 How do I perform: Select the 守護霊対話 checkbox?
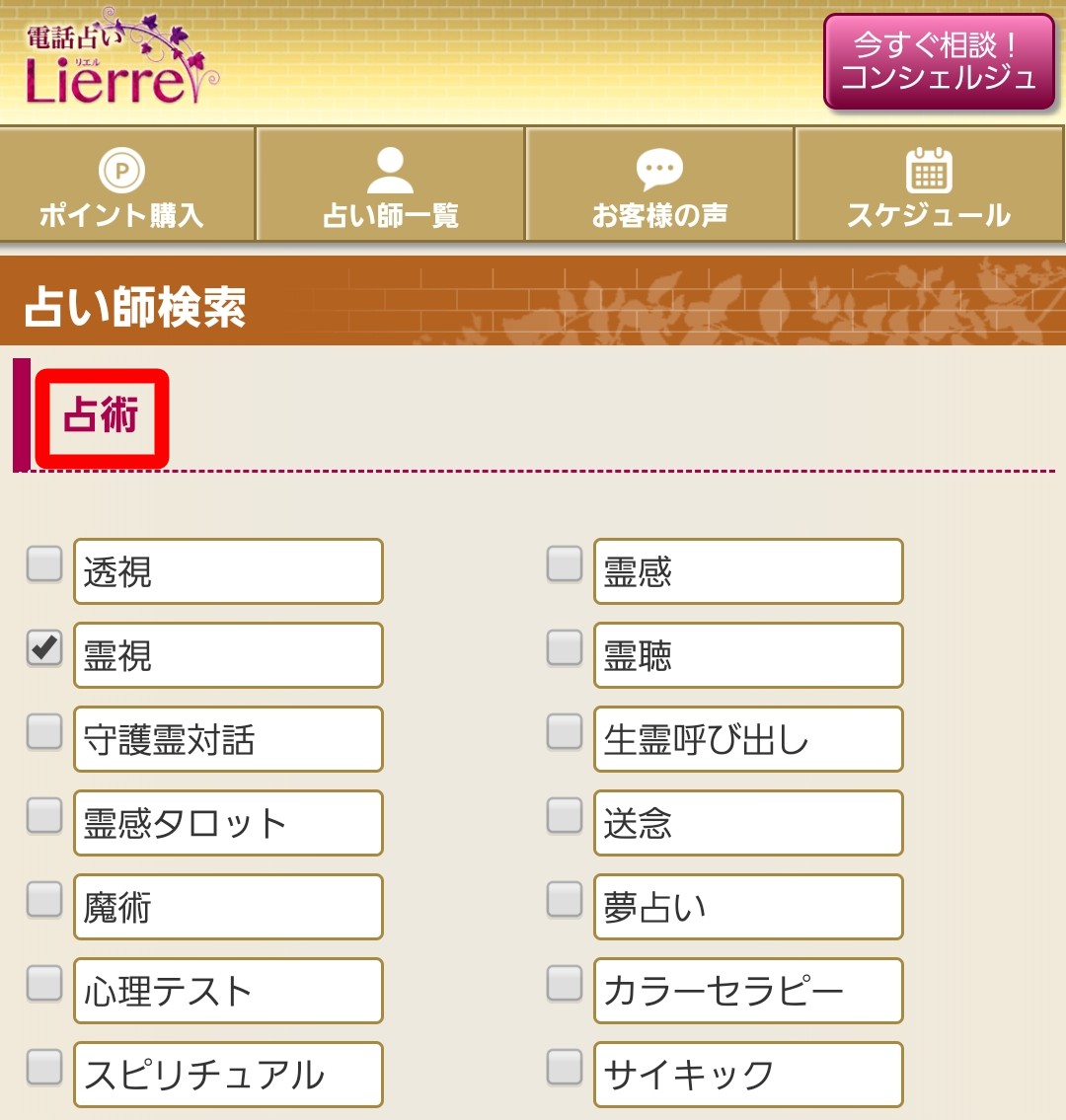click(44, 732)
